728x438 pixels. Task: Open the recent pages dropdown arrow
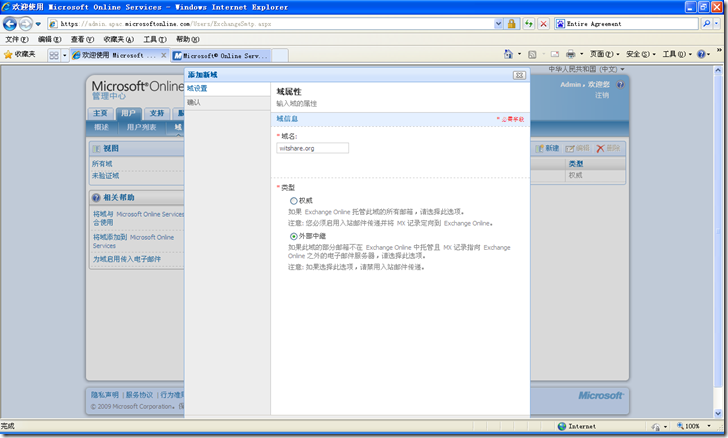click(x=38, y=24)
